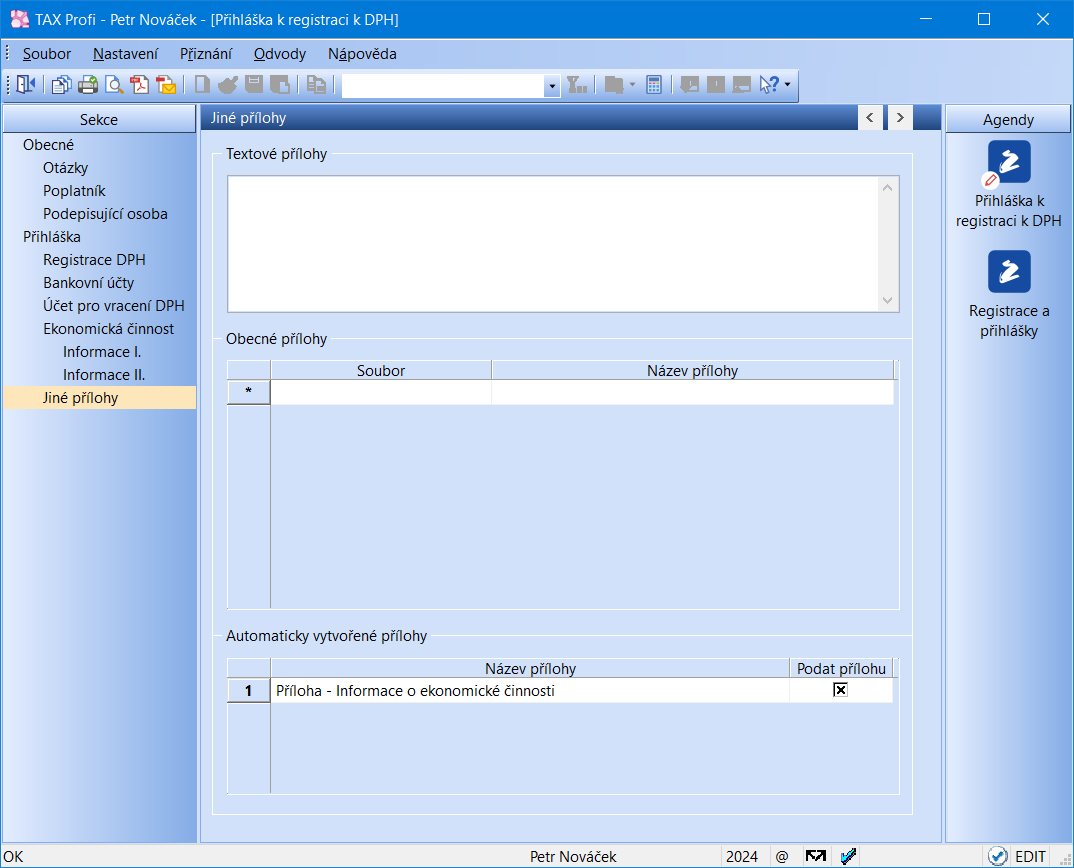Screen dimensions: 1074x868
Task: Click the Sekce panel header
Action: [x=99, y=119]
